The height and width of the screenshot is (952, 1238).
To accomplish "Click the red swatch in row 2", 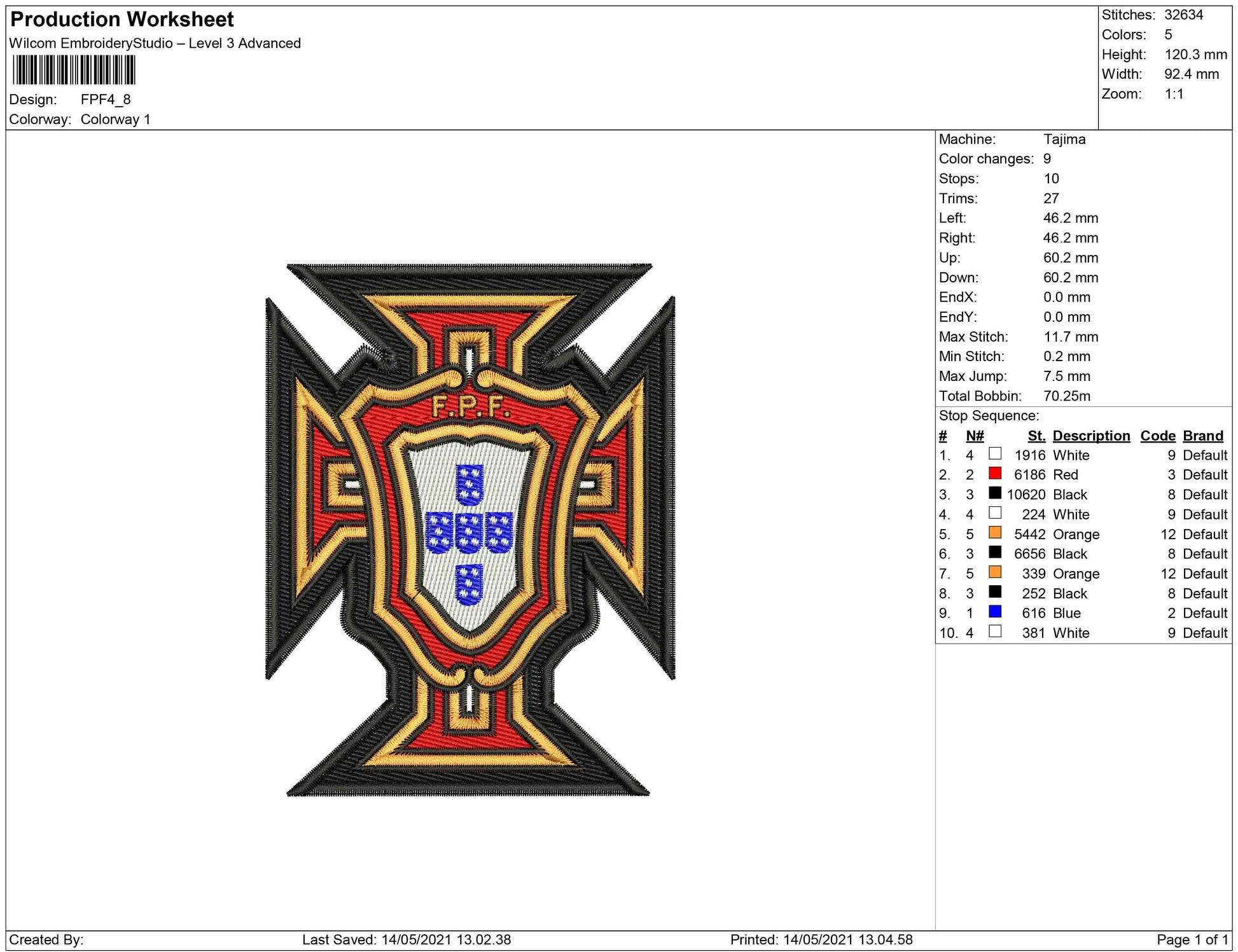I will click(x=995, y=473).
